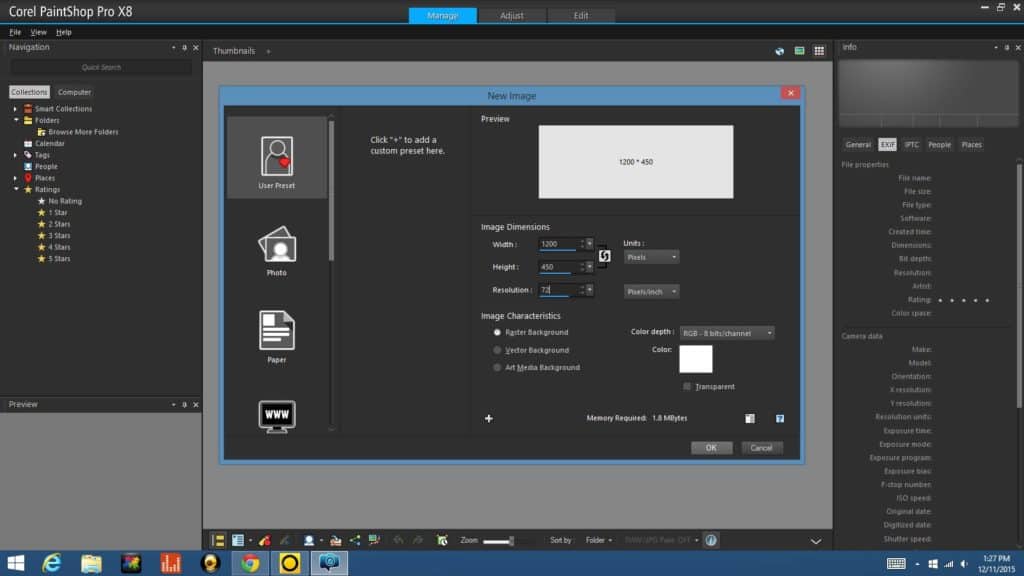Select the User Preset category icon
Viewport: 1024px width, 576px height.
[x=276, y=158]
